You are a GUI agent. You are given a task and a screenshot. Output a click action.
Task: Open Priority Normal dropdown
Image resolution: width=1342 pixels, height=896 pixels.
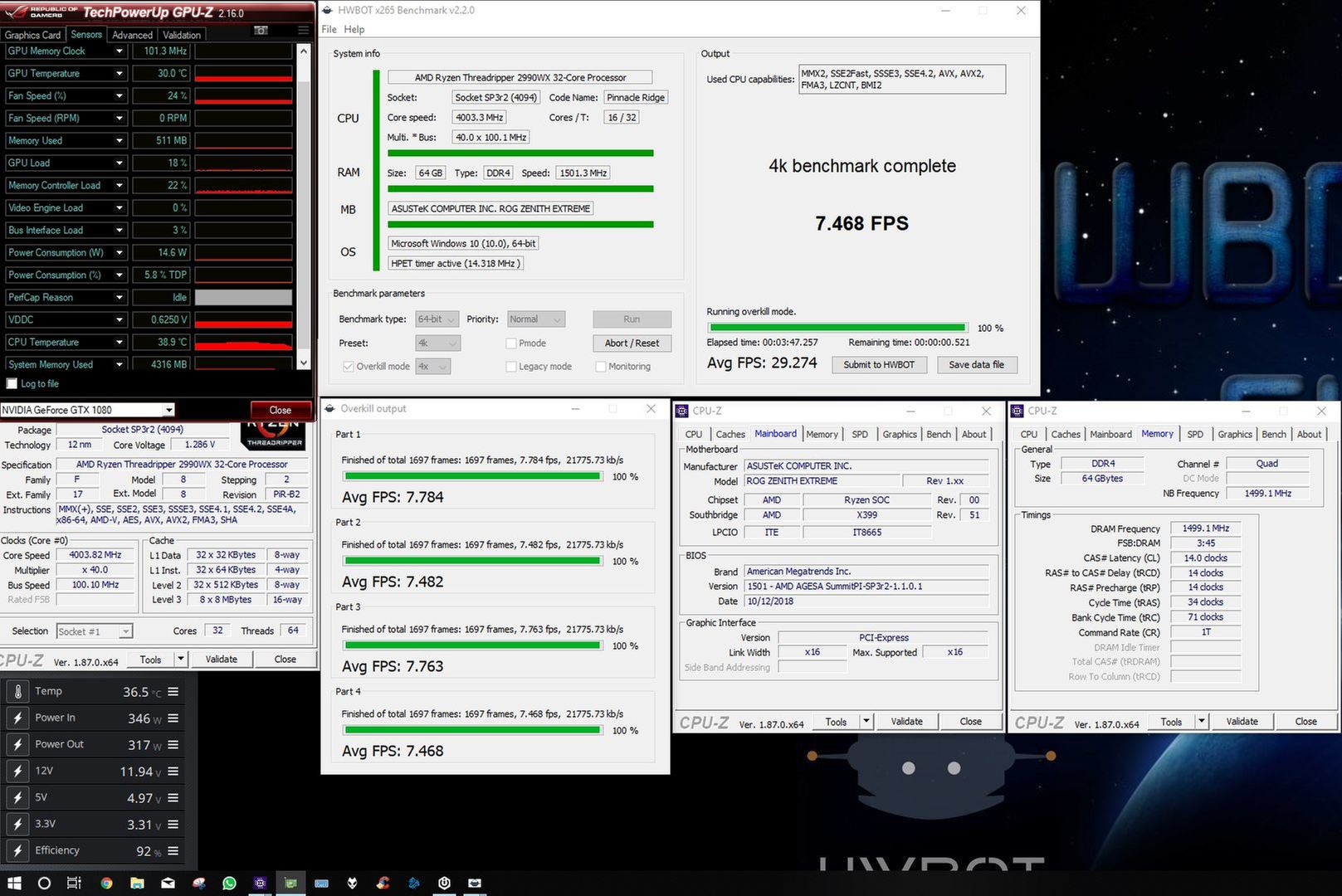tap(536, 319)
